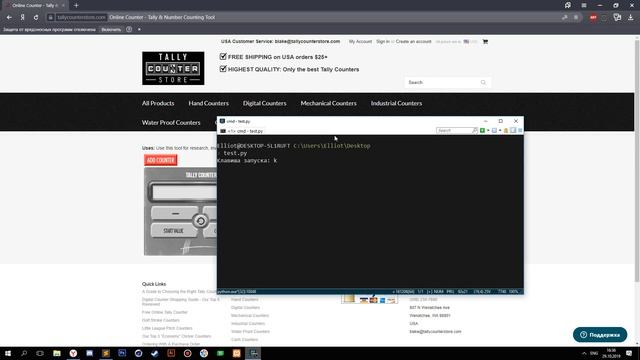This screenshot has width=640, height=360.
Task: Open the Water Proof Counters menu
Action: coord(171,122)
